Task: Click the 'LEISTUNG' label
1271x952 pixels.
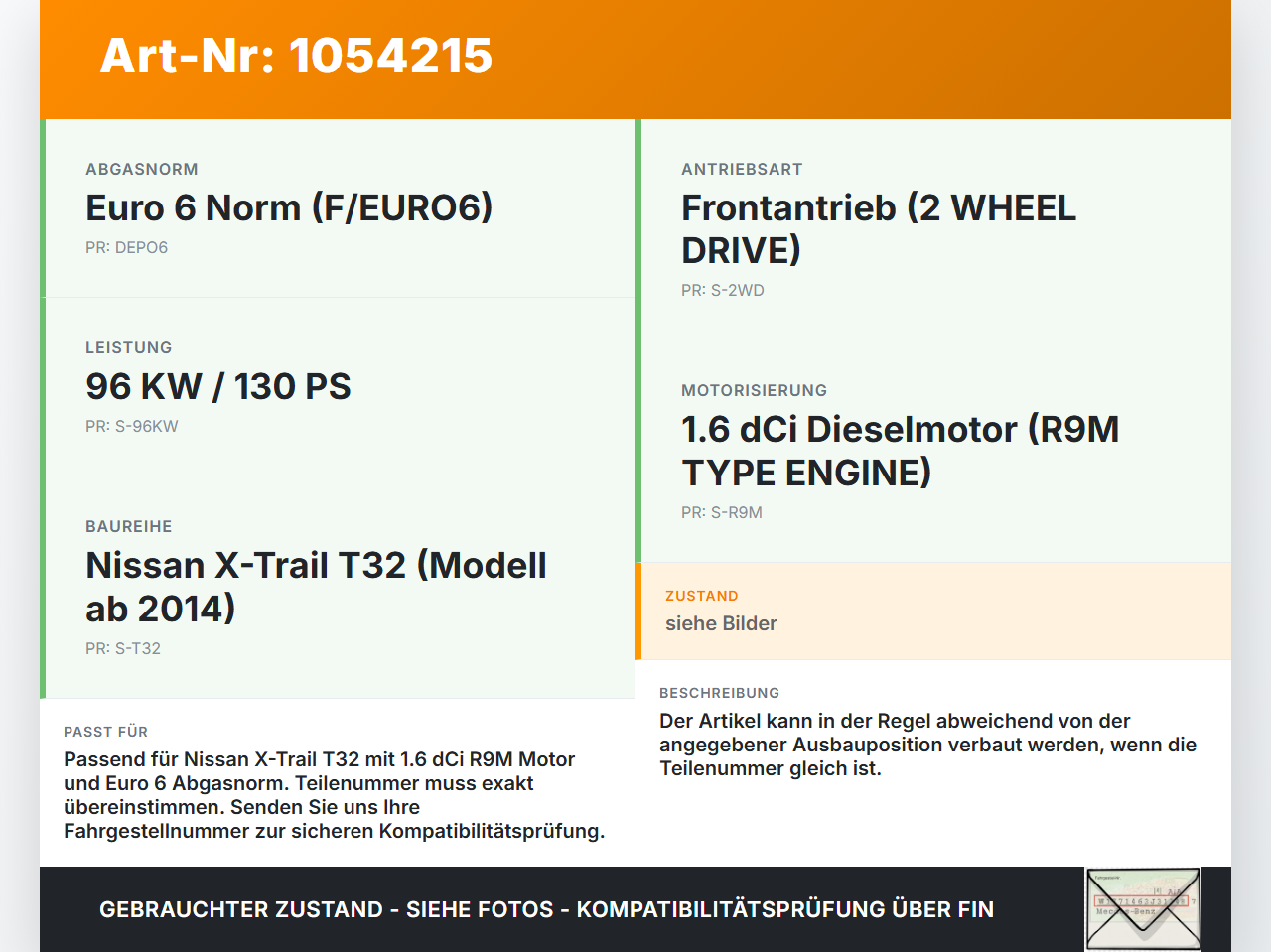Action: coord(129,348)
